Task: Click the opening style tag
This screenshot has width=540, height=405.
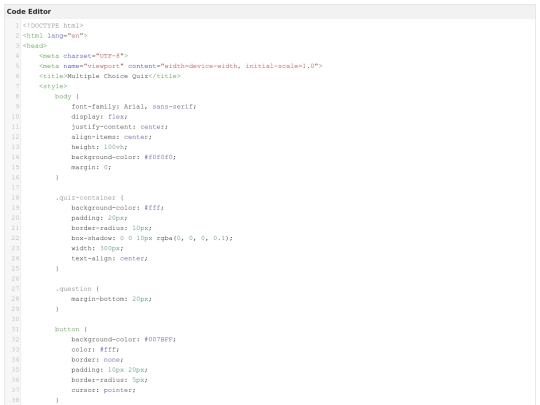Action: coord(53,86)
